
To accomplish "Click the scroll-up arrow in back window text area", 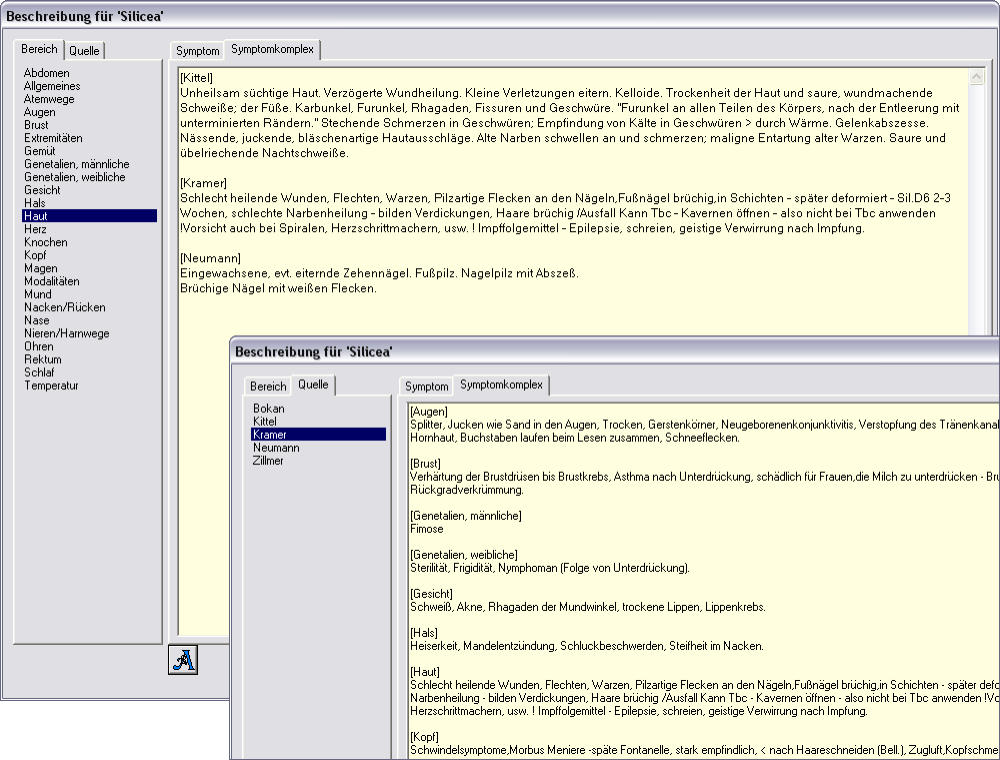I will pos(976,77).
